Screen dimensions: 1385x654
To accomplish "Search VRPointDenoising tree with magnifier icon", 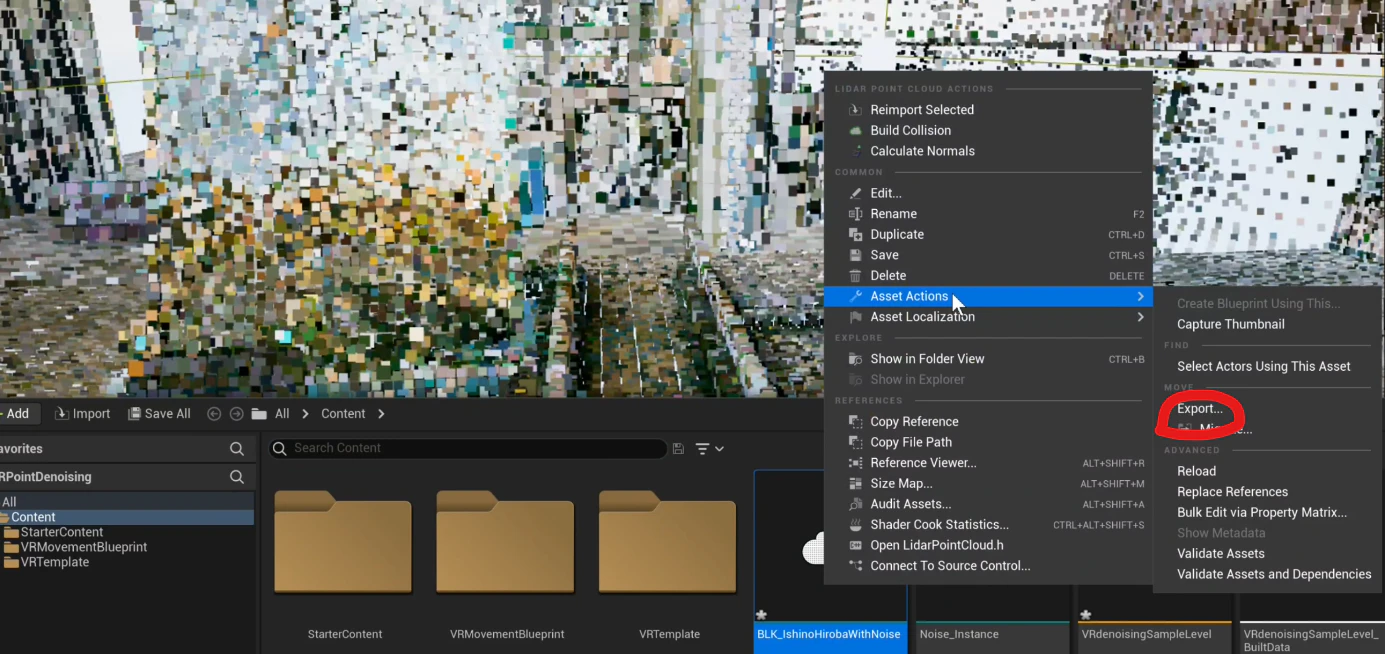I will pyautogui.click(x=237, y=477).
